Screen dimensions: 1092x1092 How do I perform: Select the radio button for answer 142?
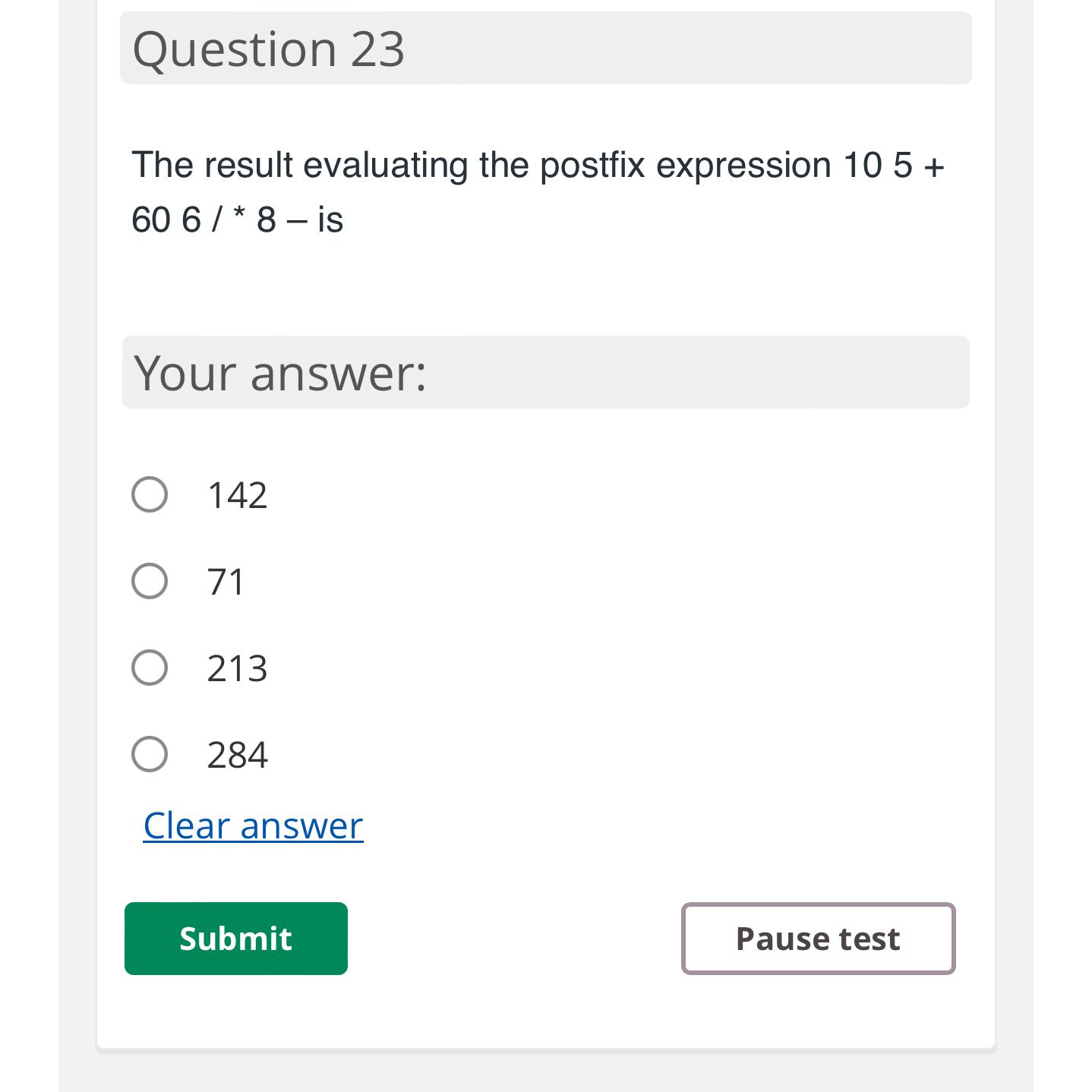[x=150, y=494]
